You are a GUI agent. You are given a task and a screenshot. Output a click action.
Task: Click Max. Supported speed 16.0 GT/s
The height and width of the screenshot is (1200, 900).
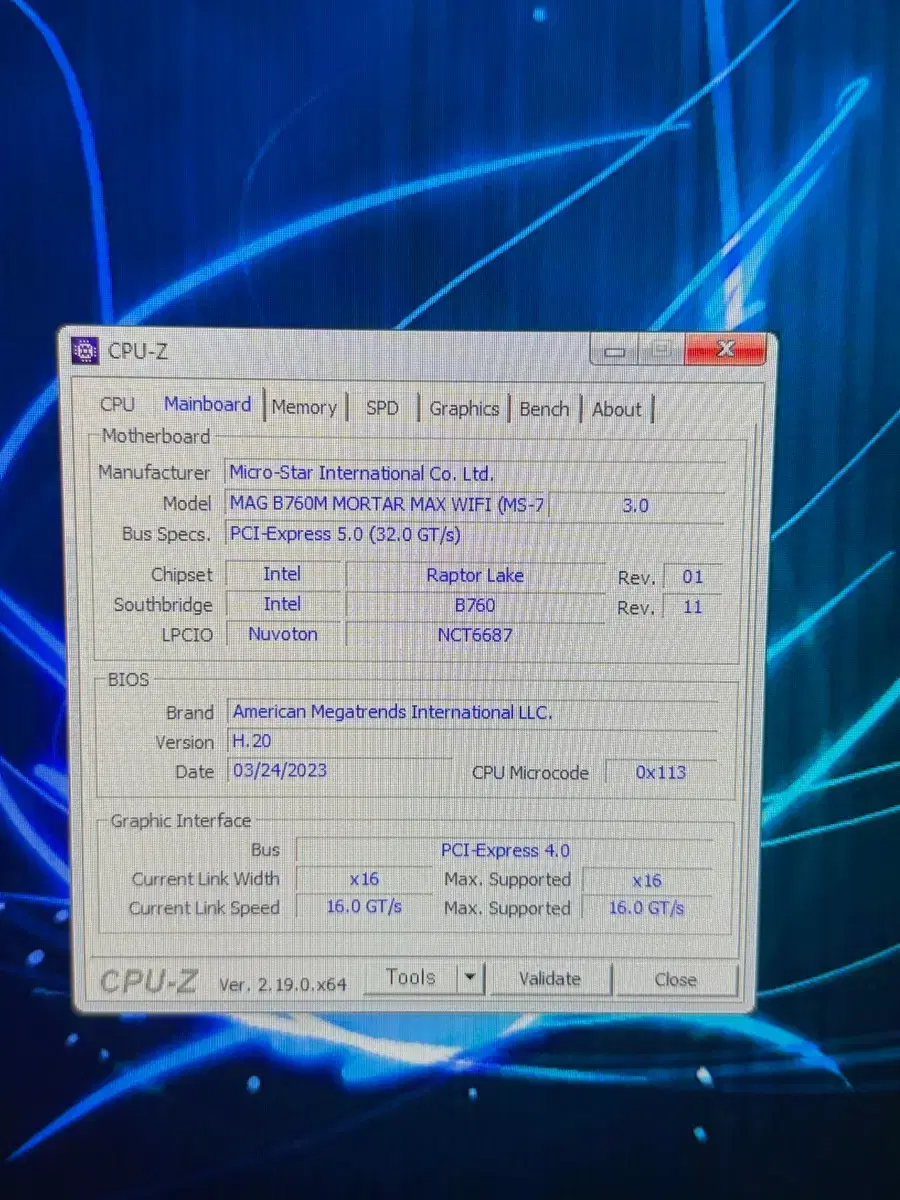(x=646, y=908)
